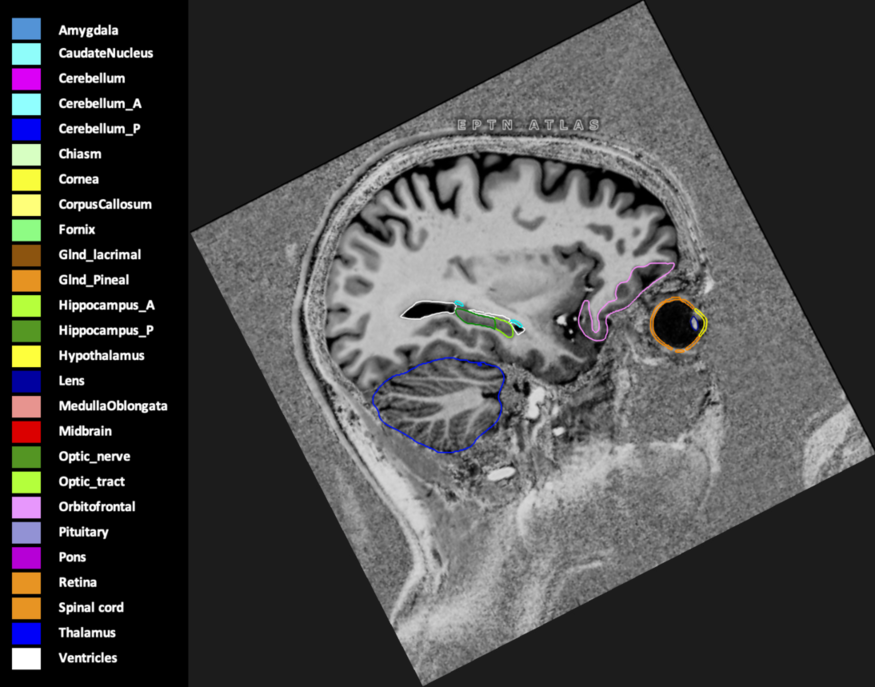The height and width of the screenshot is (687, 875).
Task: Click the pink Orbitofrontal swatch
Action: tap(26, 507)
